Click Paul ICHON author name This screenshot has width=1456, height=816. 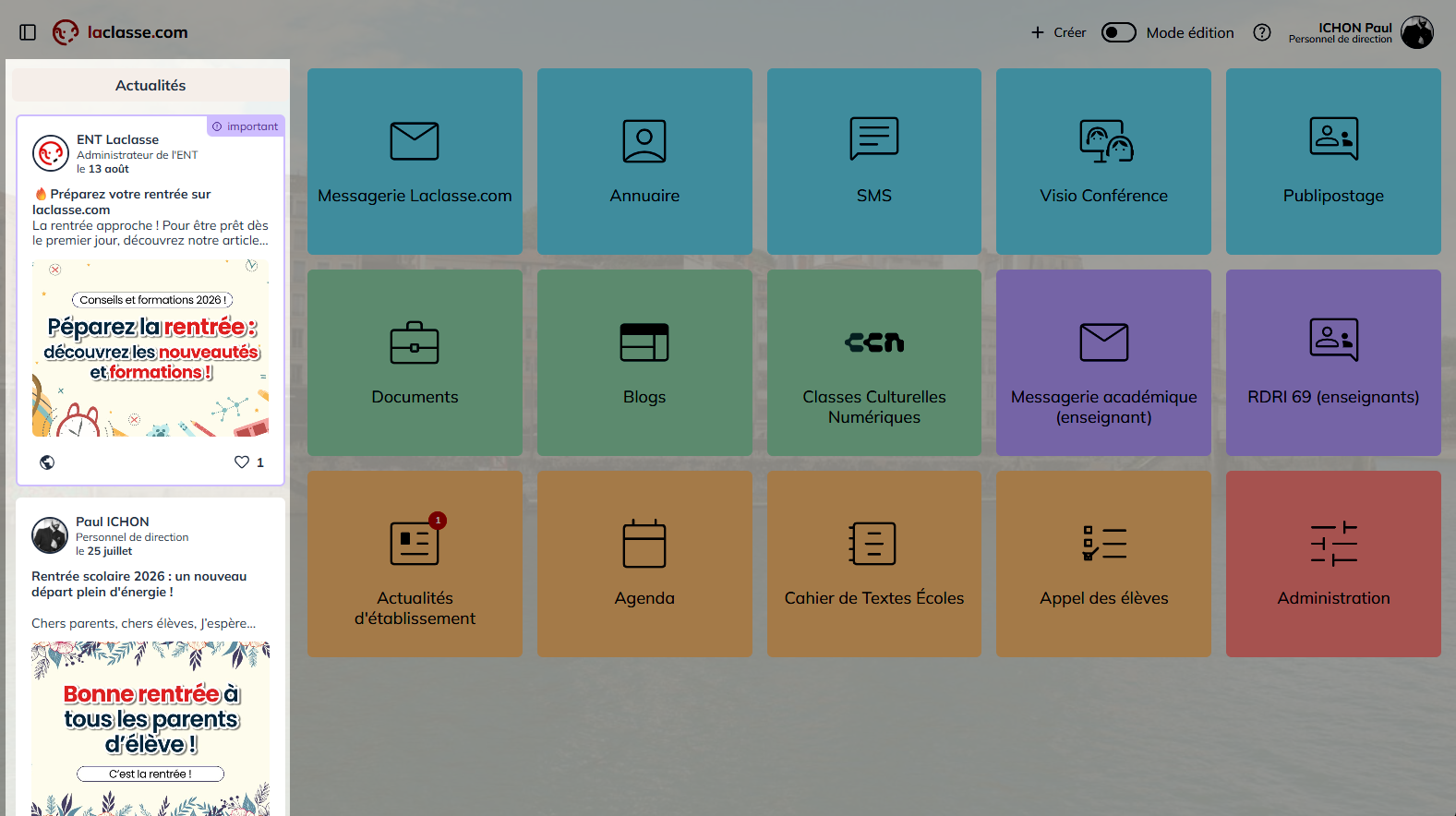pos(112,522)
